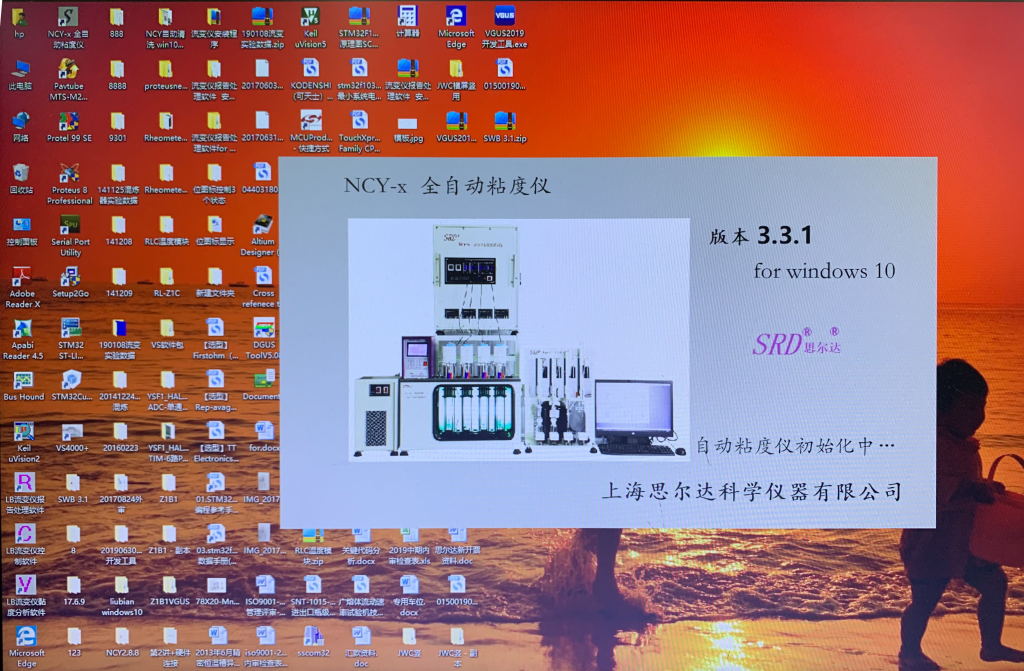Open the Setup2Go shortcut
1024x671 pixels.
pyautogui.click(x=69, y=277)
